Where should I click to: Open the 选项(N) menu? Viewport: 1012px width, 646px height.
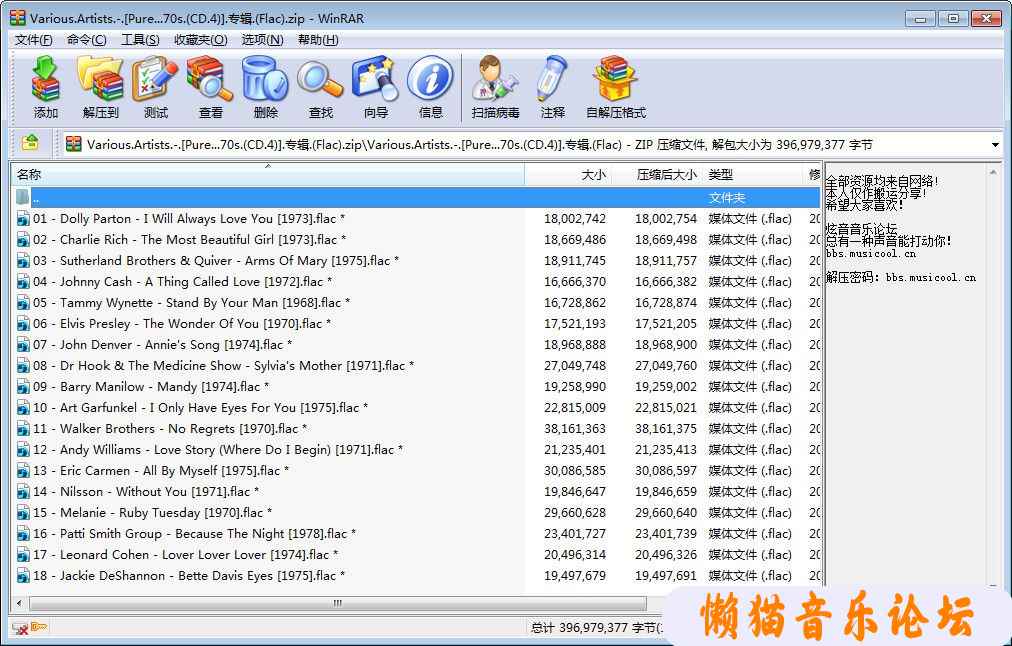tap(262, 40)
